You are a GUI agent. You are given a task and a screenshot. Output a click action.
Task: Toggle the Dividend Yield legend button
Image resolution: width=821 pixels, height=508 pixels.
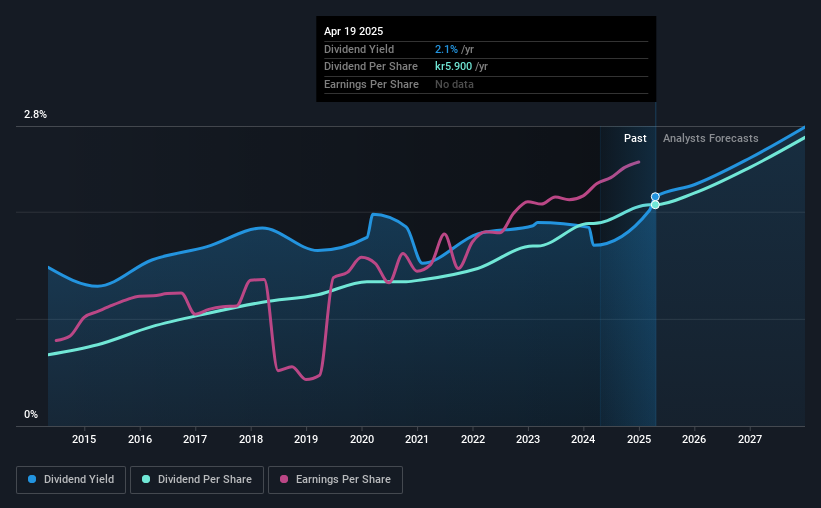[x=71, y=480]
